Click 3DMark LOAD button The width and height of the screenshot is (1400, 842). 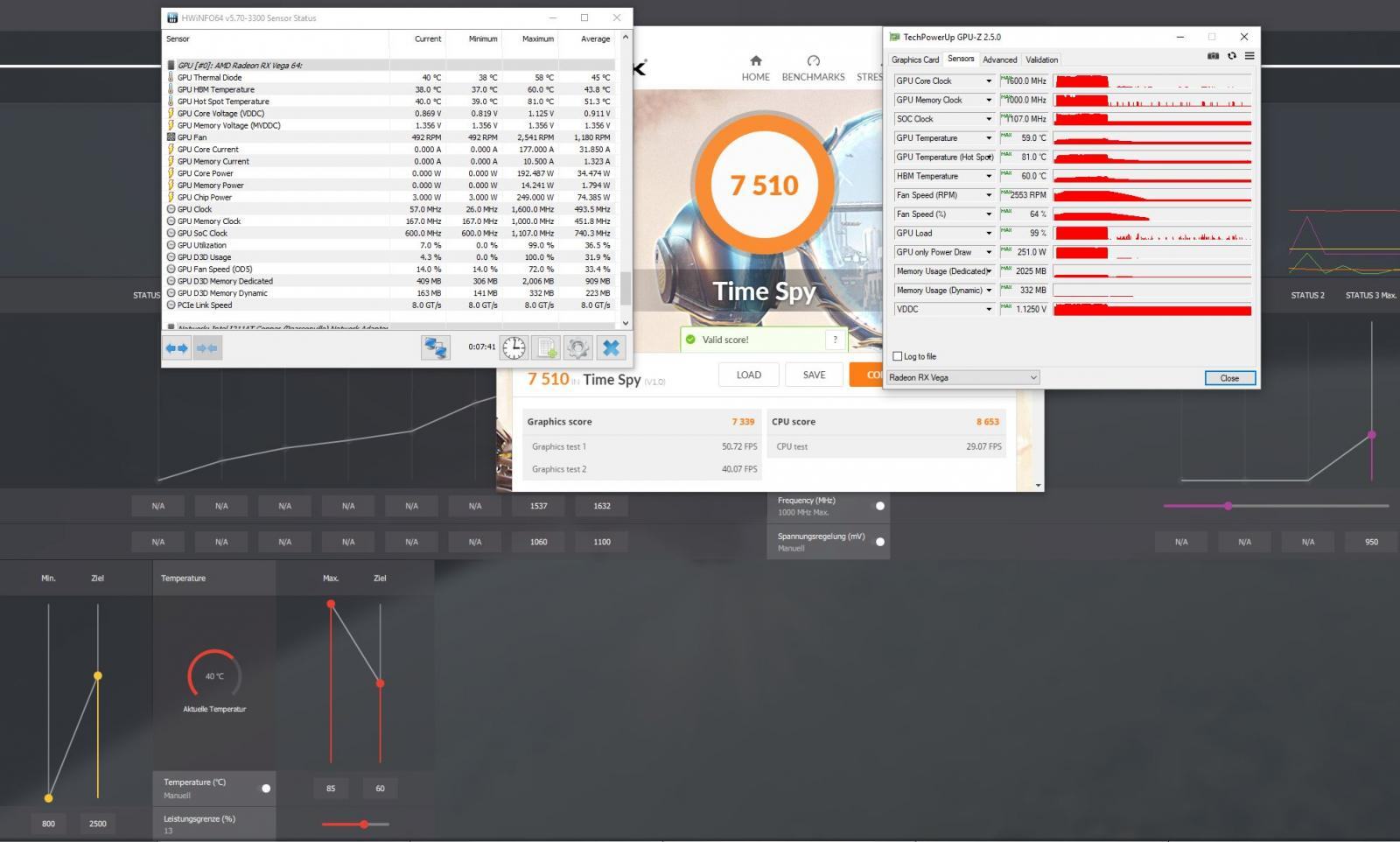(749, 375)
